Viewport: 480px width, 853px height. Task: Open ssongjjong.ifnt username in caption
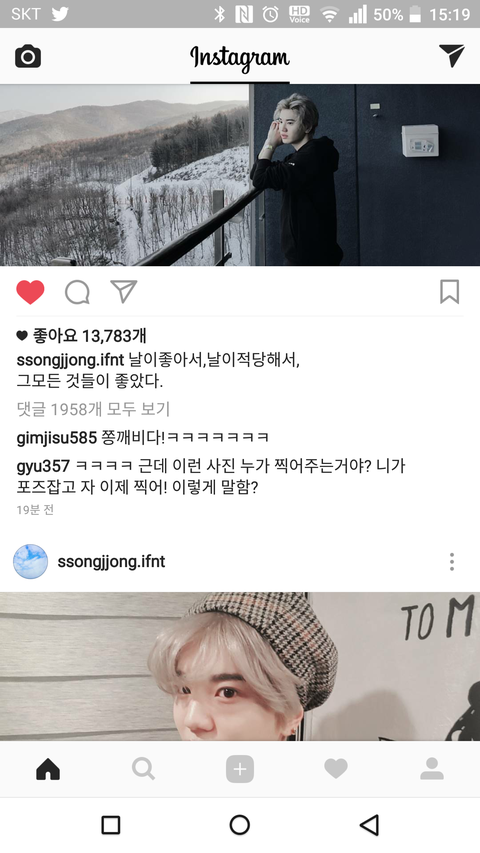tap(71, 360)
